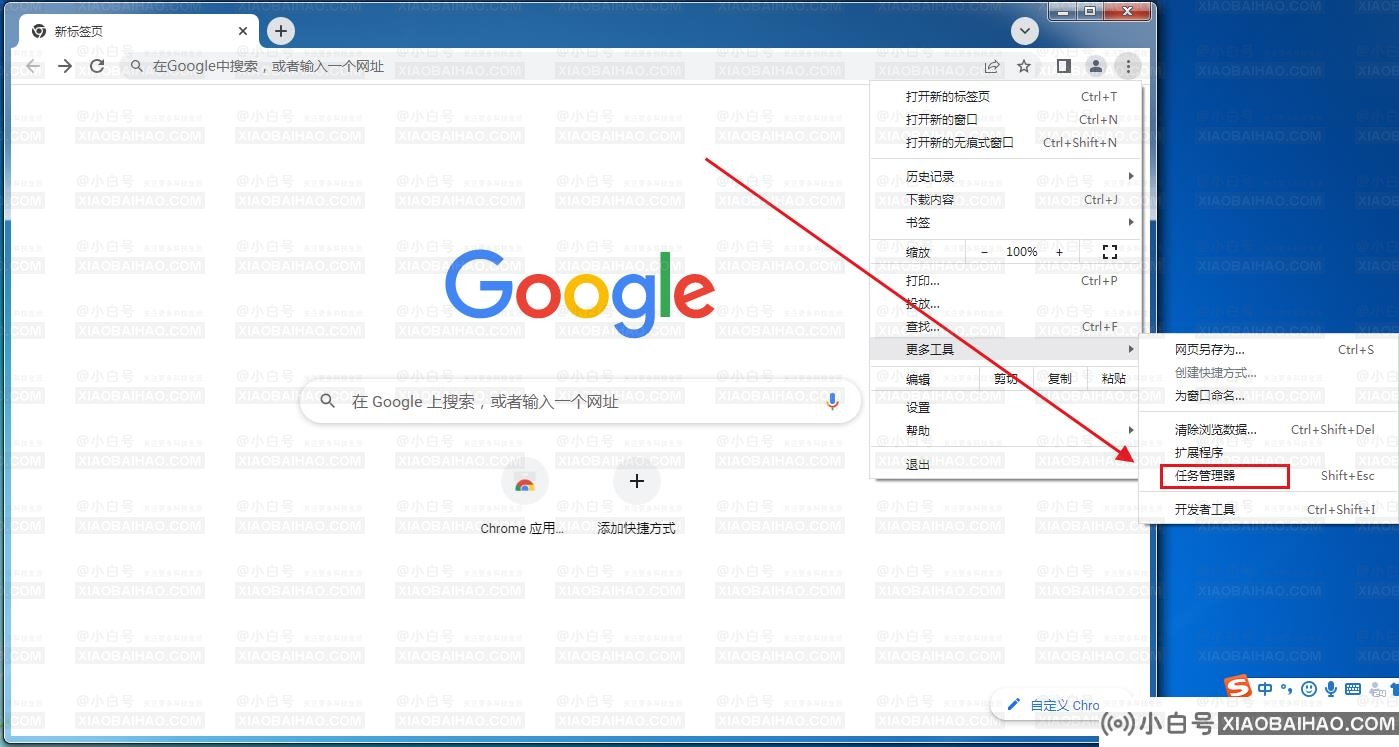This screenshot has height=747, width=1399.
Task: Click the microphone voice search icon
Action: click(x=832, y=401)
